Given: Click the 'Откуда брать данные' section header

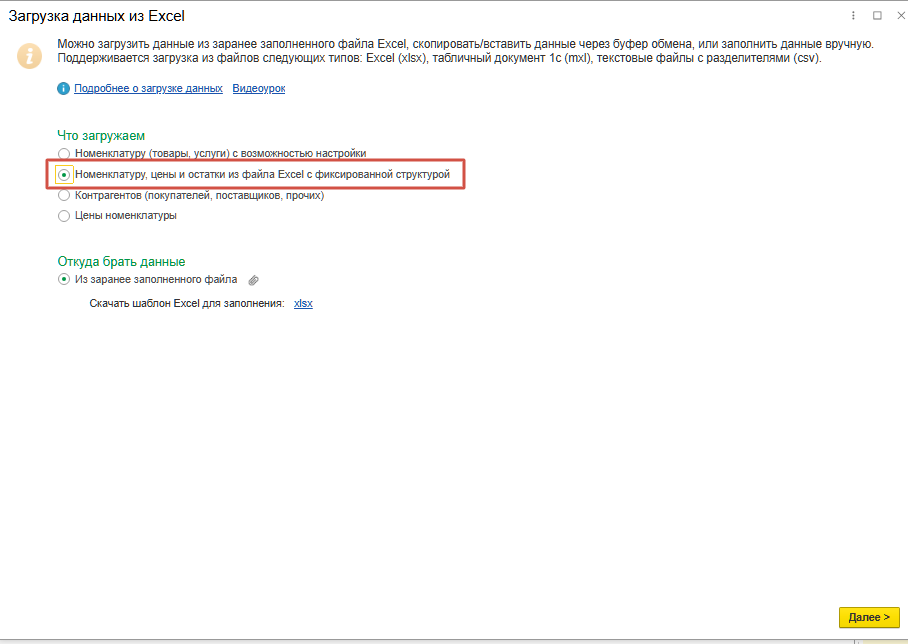Looking at the screenshot, I should pyautogui.click(x=121, y=261).
